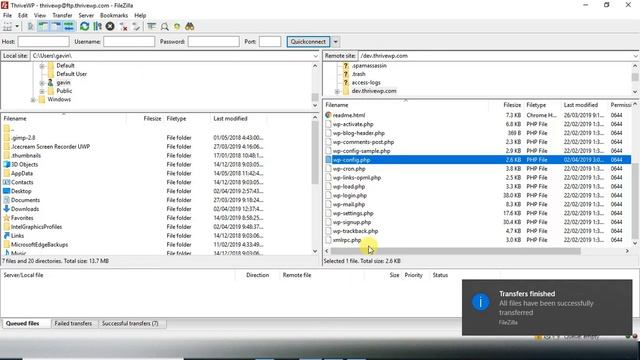Open the File menu

(x=7, y=15)
